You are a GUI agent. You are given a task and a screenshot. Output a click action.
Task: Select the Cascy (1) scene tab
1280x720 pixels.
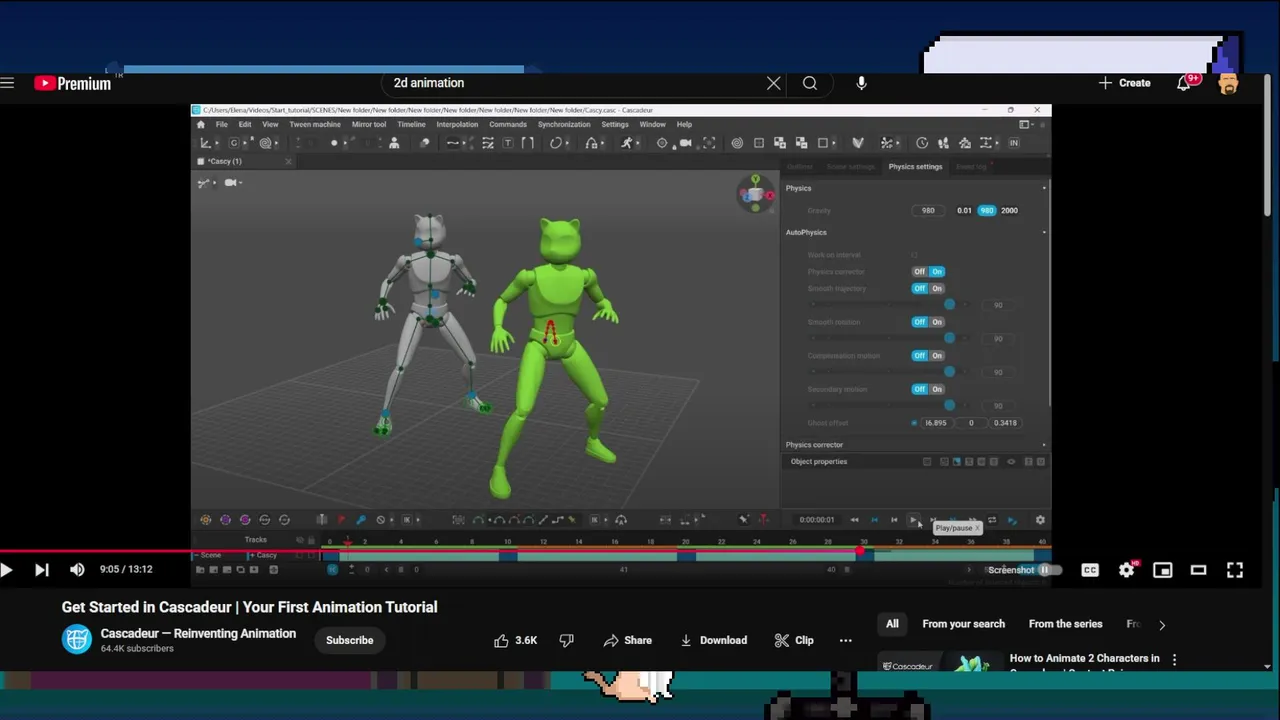pos(226,161)
